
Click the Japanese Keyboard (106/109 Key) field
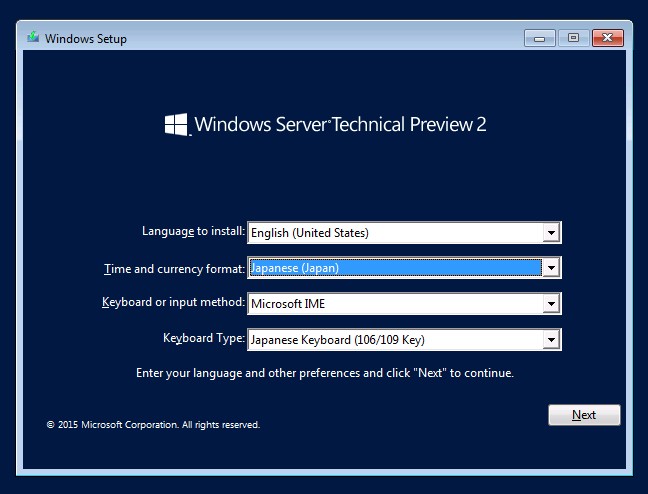pos(404,340)
